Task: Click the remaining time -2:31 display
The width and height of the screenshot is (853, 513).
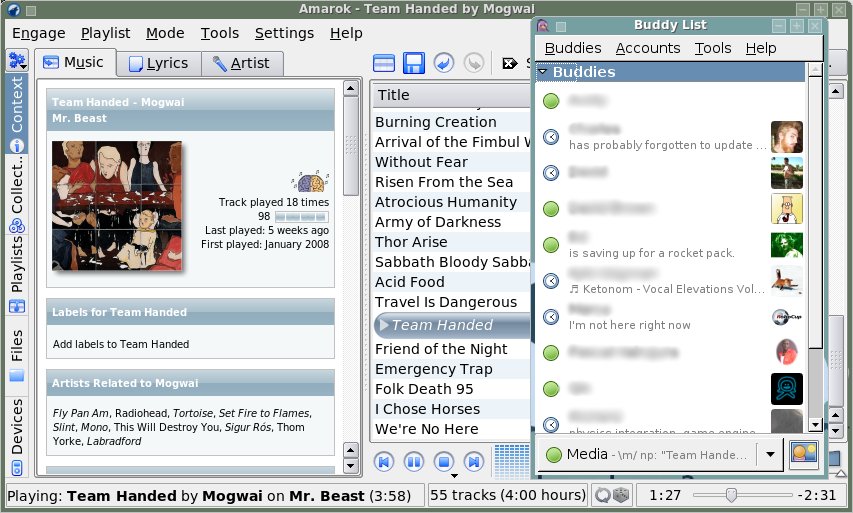Action: (x=816, y=495)
